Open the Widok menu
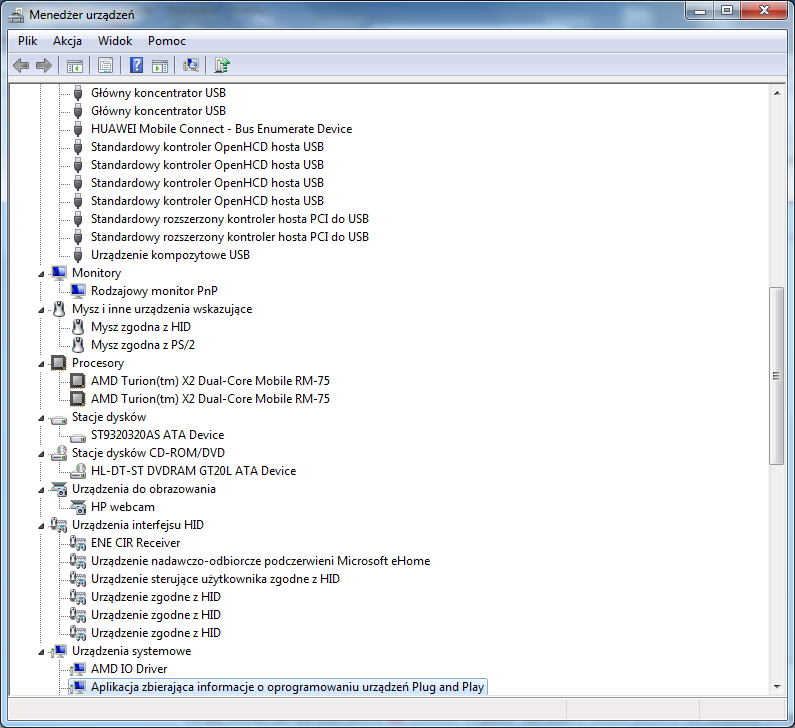Screen dimensions: 795x728 115,41
